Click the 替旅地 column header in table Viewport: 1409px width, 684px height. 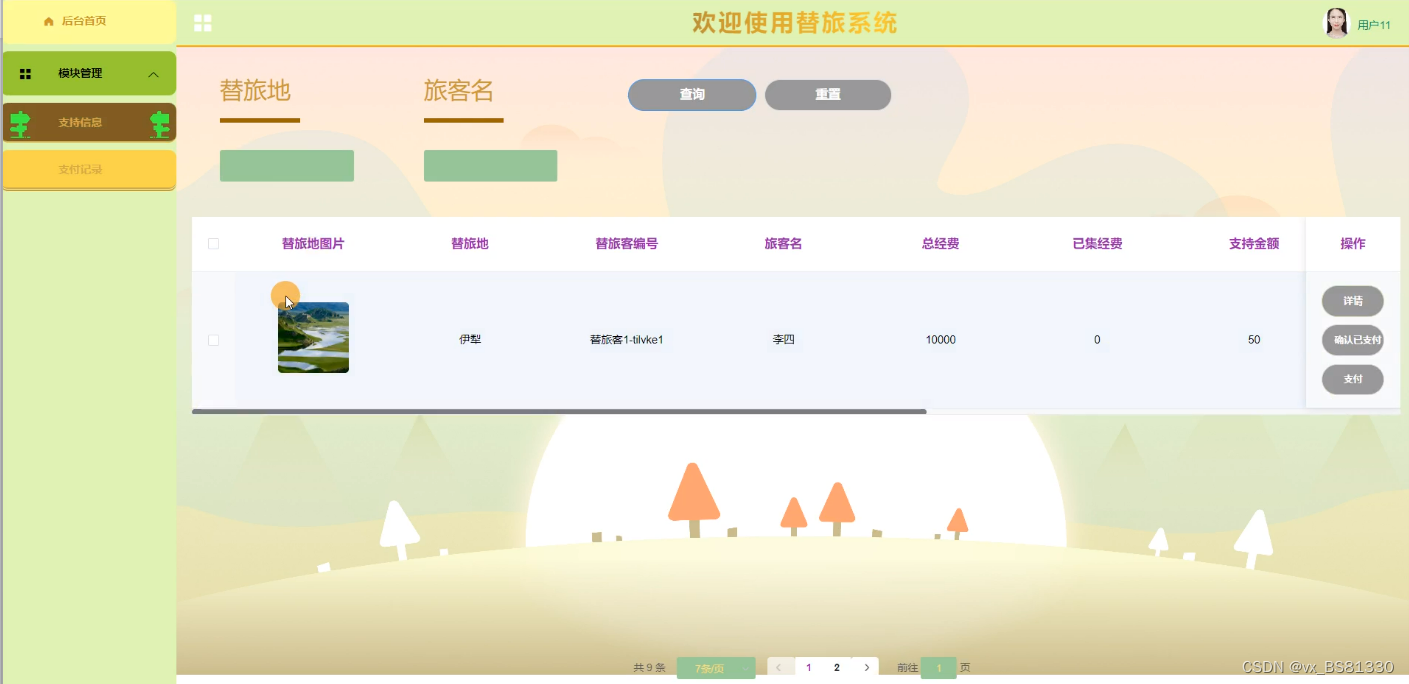pyautogui.click(x=470, y=244)
